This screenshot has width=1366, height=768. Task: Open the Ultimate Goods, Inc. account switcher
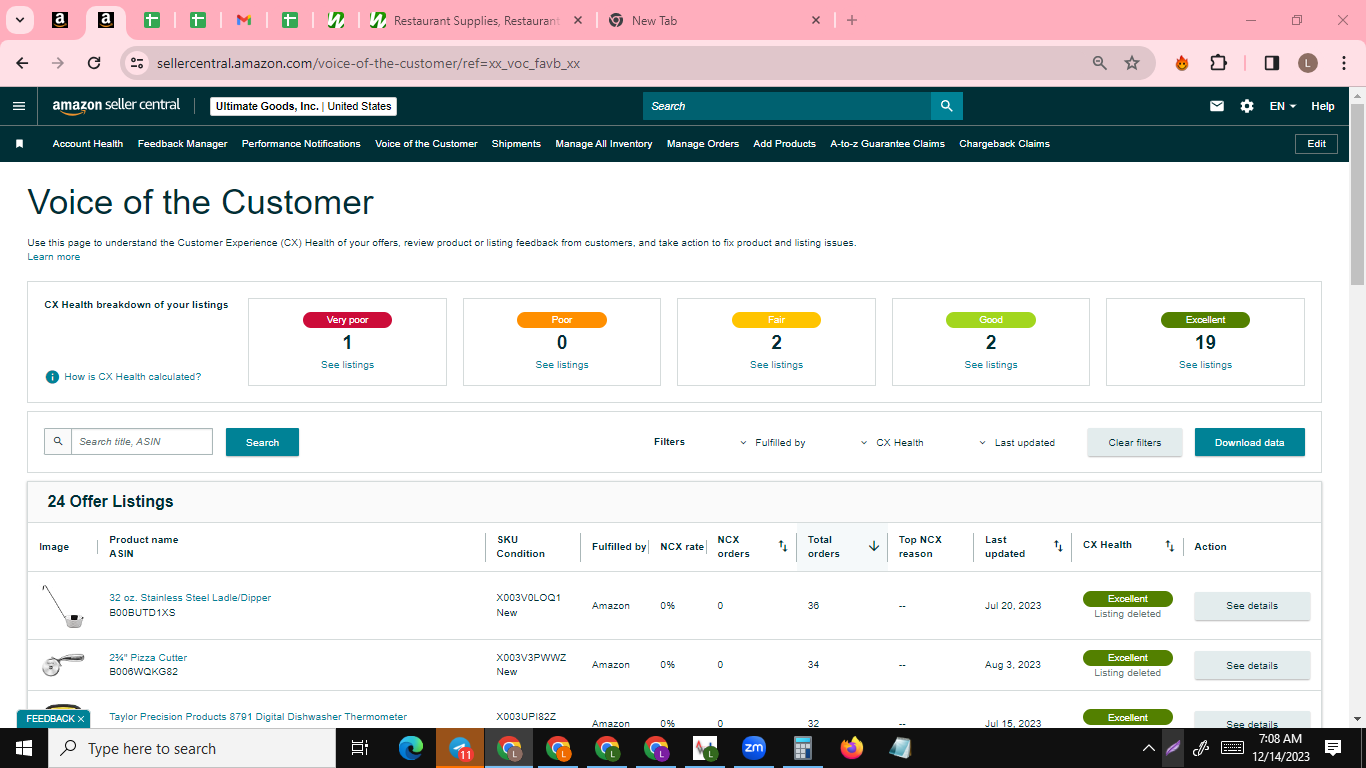(304, 106)
